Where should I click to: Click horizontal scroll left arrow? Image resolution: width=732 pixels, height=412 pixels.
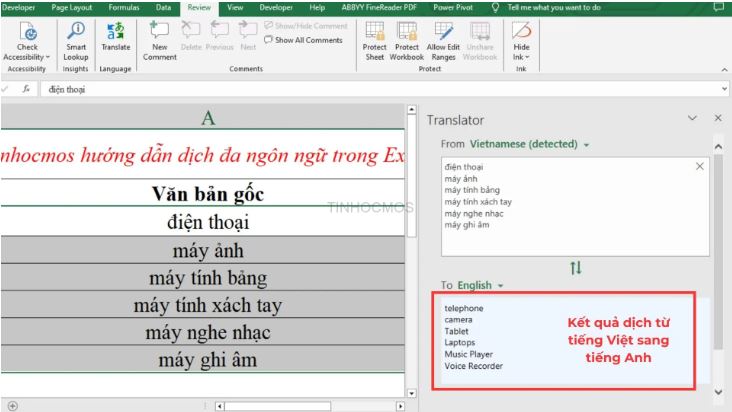pyautogui.click(x=219, y=406)
